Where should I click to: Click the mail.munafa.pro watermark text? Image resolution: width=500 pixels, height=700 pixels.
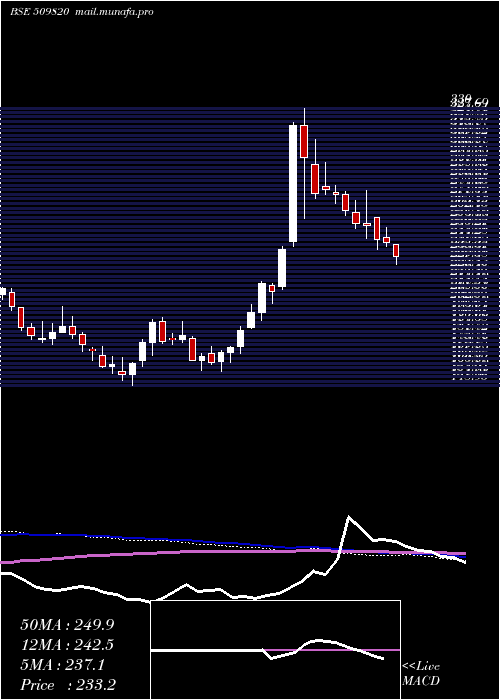113,12
